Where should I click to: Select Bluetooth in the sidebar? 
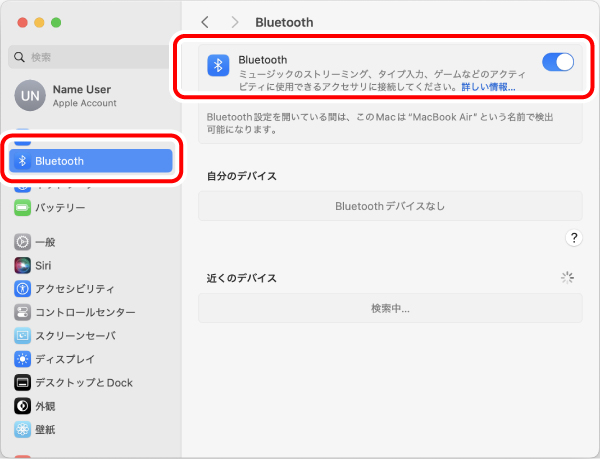point(91,161)
